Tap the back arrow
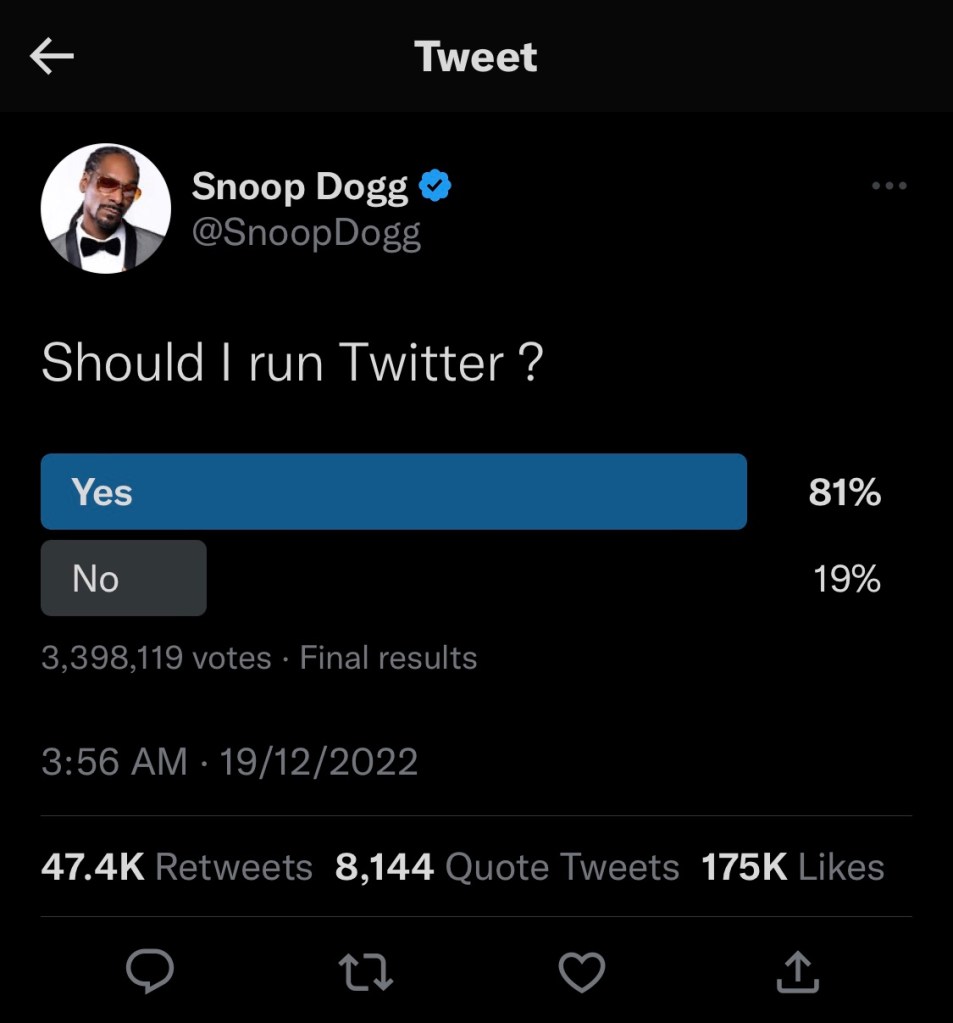Image resolution: width=953 pixels, height=1023 pixels. pyautogui.click(x=53, y=58)
